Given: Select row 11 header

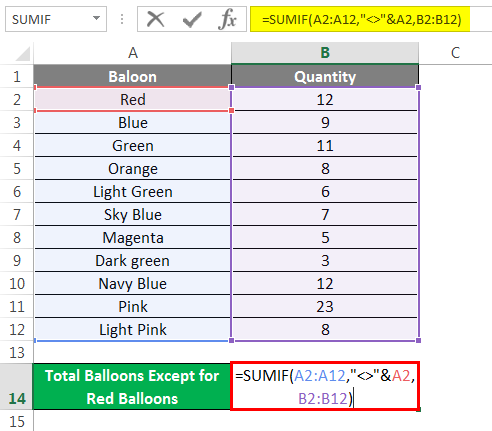Looking at the screenshot, I should [17, 306].
